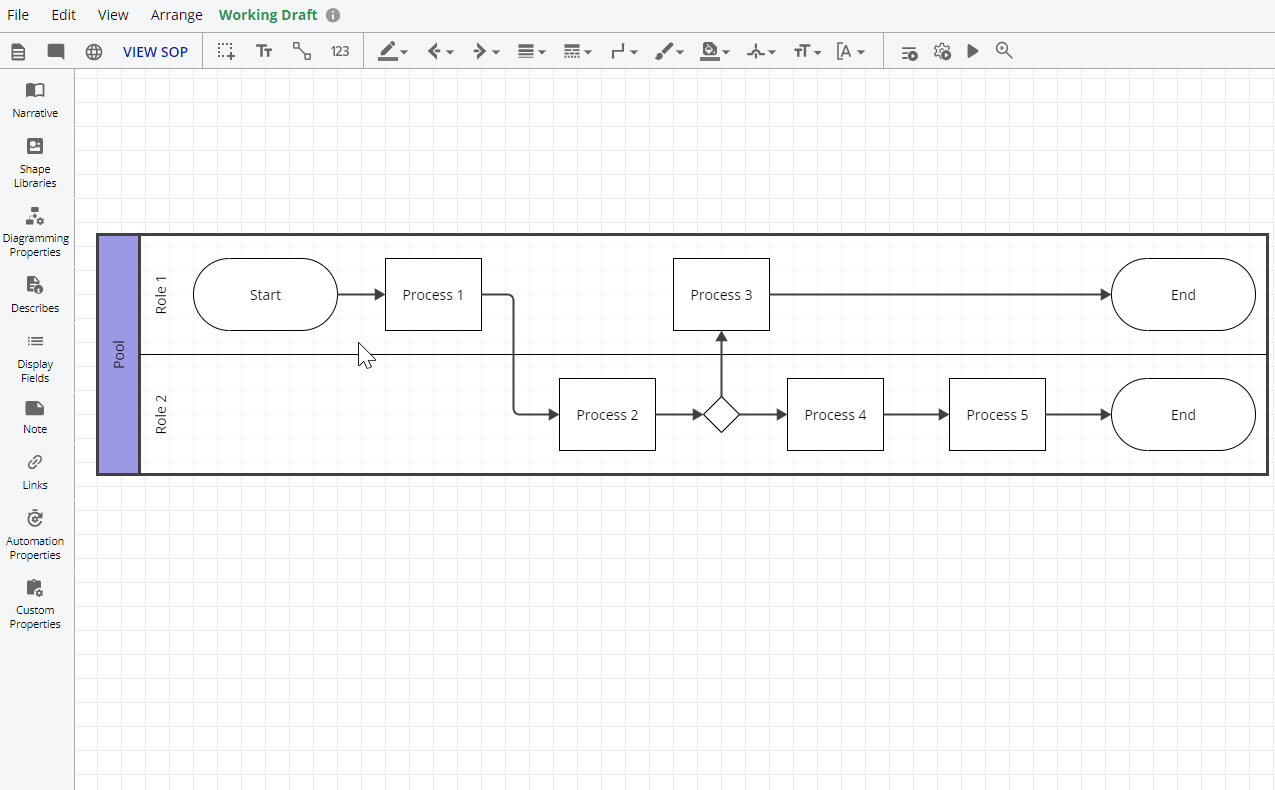Open Shape Libraries in sidebar
Image resolution: width=1275 pixels, height=790 pixels.
pos(35,161)
